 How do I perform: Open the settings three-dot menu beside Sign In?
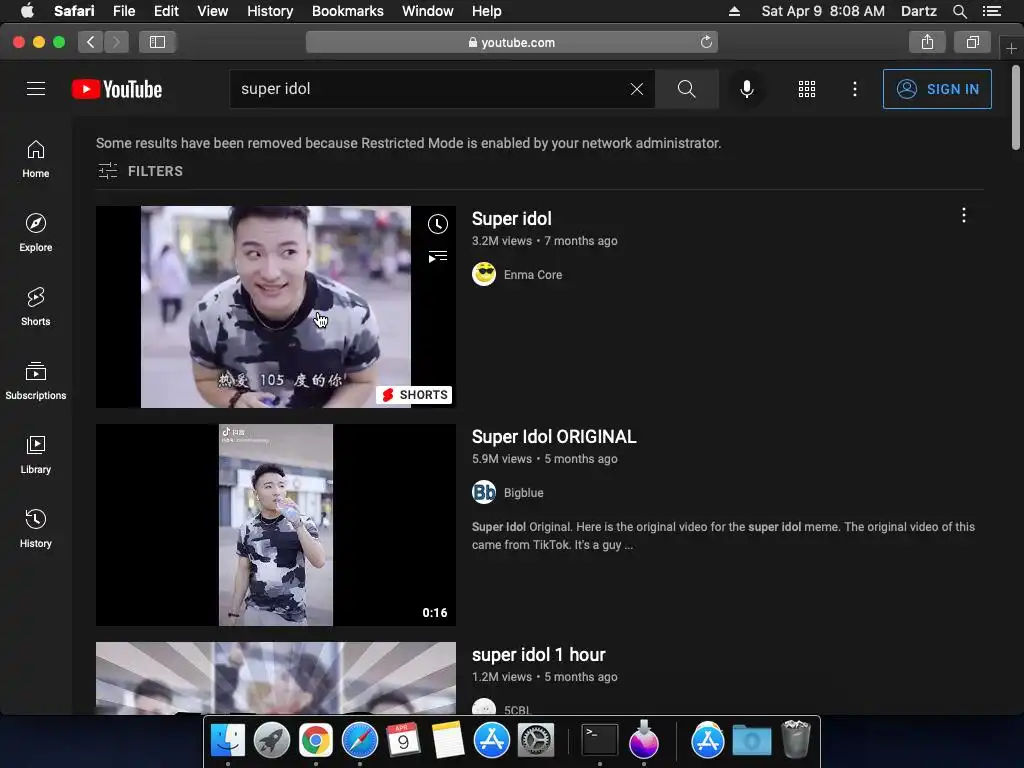pyautogui.click(x=854, y=89)
